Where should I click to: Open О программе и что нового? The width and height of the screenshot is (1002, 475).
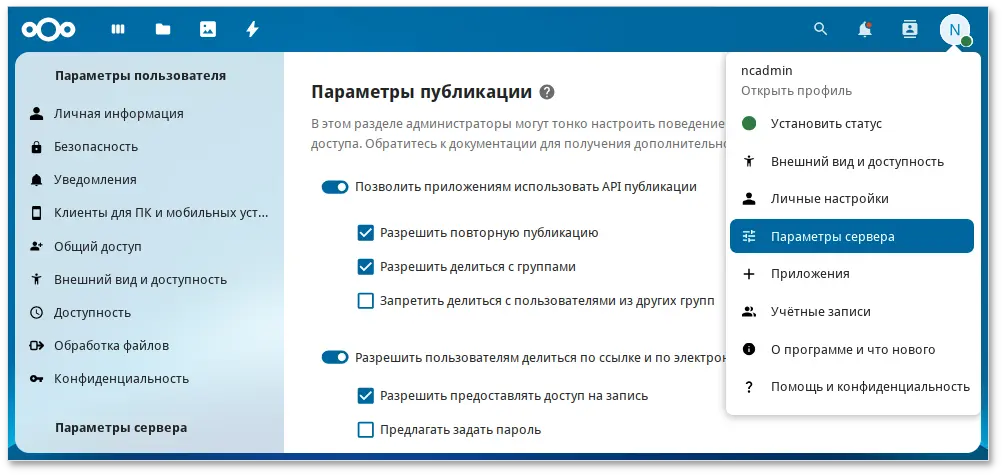[852, 350]
